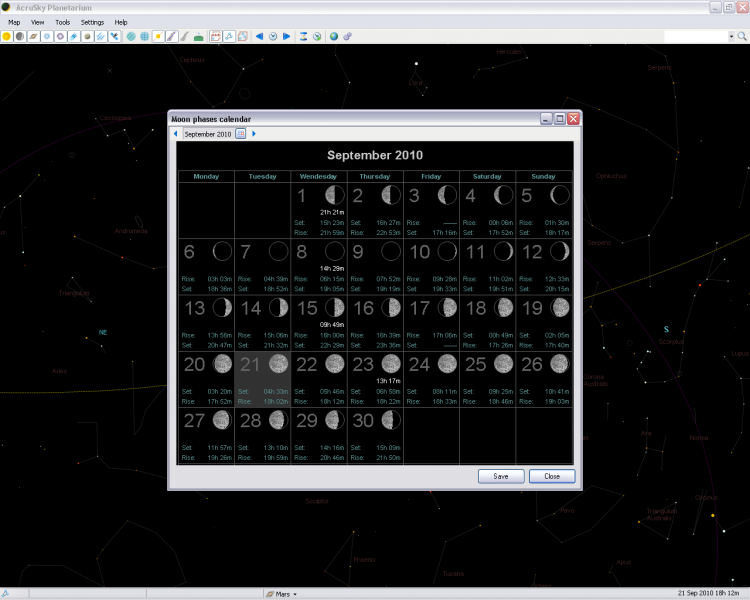Click the hourglass toolbar icon
The width and height of the screenshot is (750, 600).
[303, 36]
